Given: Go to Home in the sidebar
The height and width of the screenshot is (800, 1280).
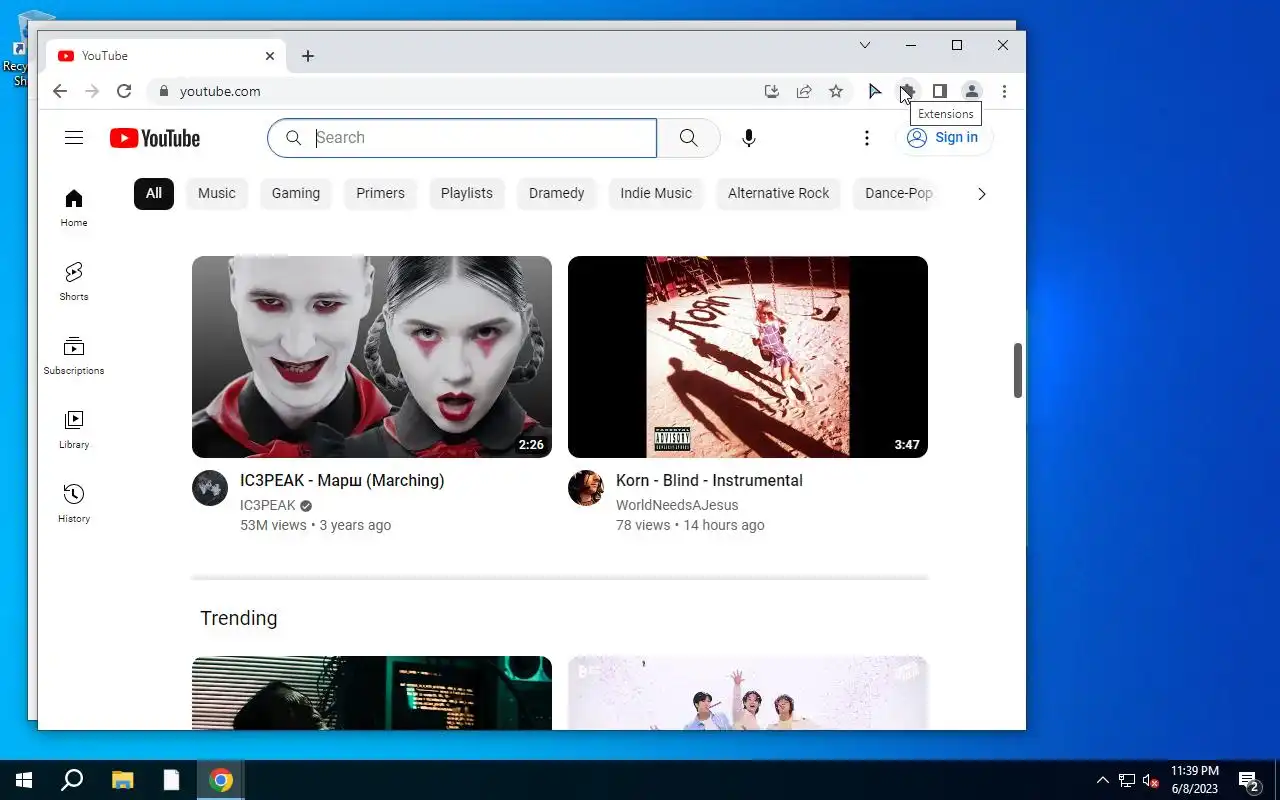Looking at the screenshot, I should tap(74, 207).
